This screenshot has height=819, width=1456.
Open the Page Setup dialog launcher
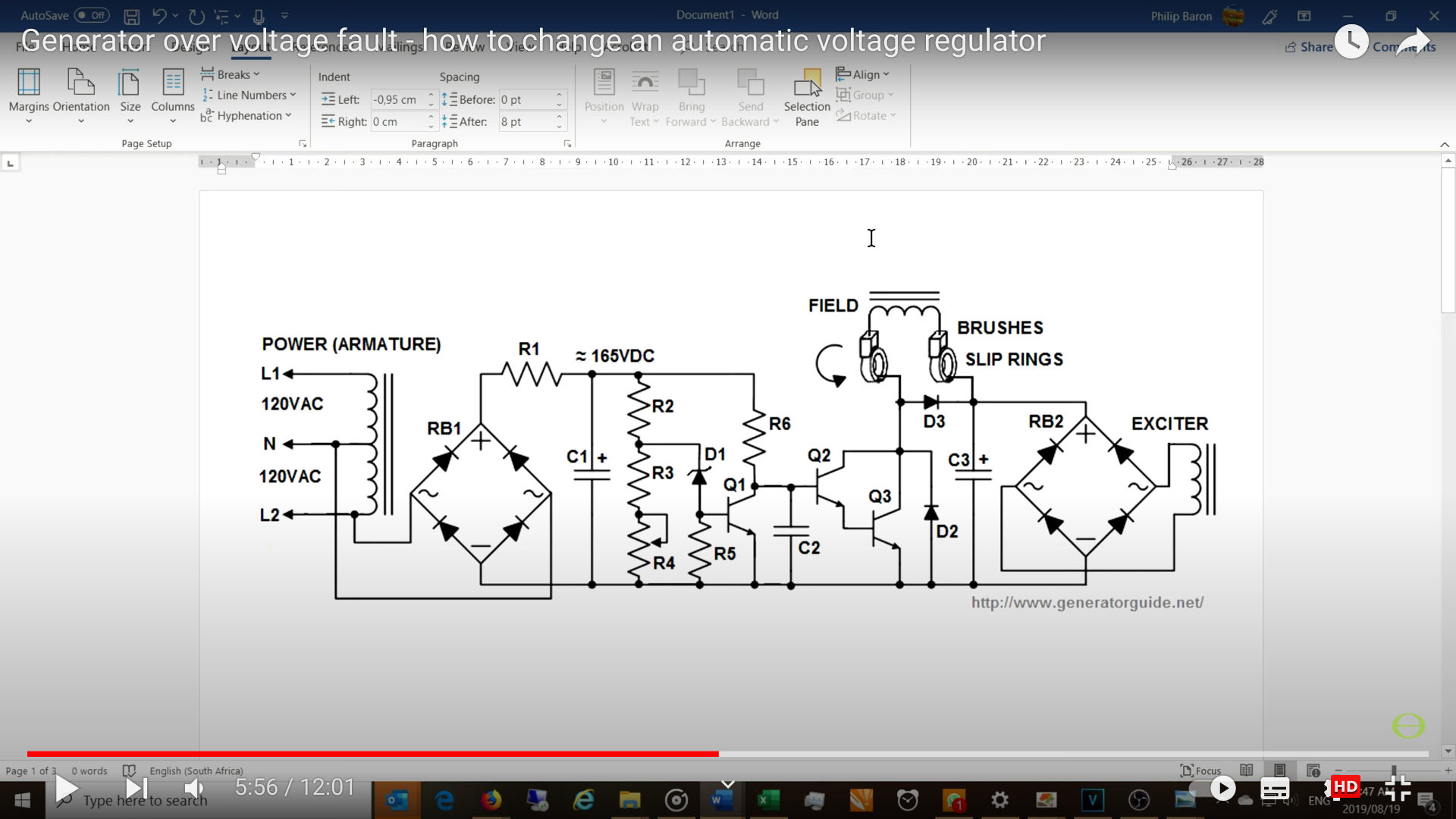tap(303, 143)
